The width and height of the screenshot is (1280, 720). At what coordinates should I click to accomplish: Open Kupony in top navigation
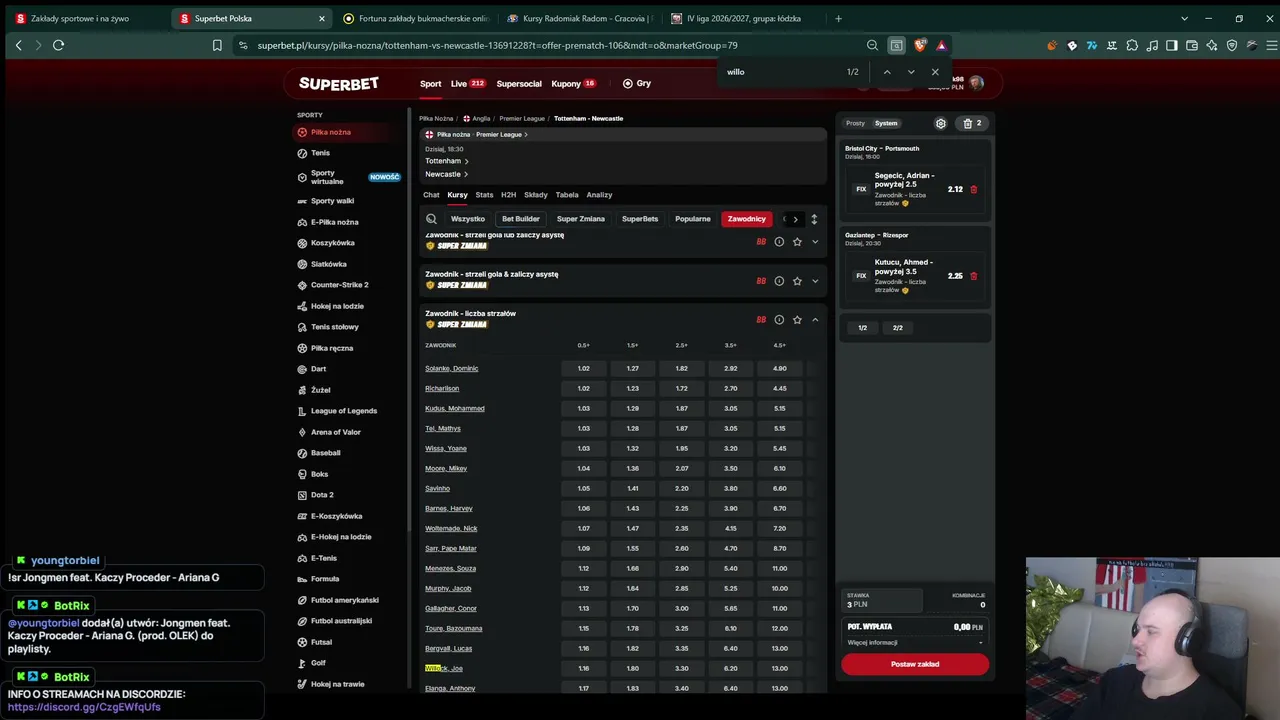tap(574, 84)
